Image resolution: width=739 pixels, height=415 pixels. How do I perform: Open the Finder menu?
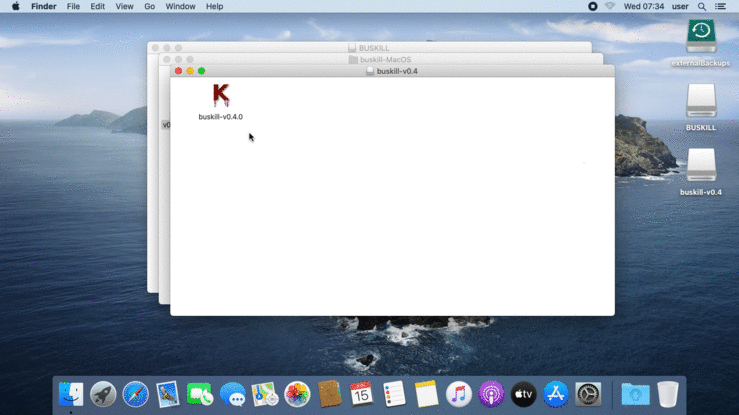click(43, 6)
